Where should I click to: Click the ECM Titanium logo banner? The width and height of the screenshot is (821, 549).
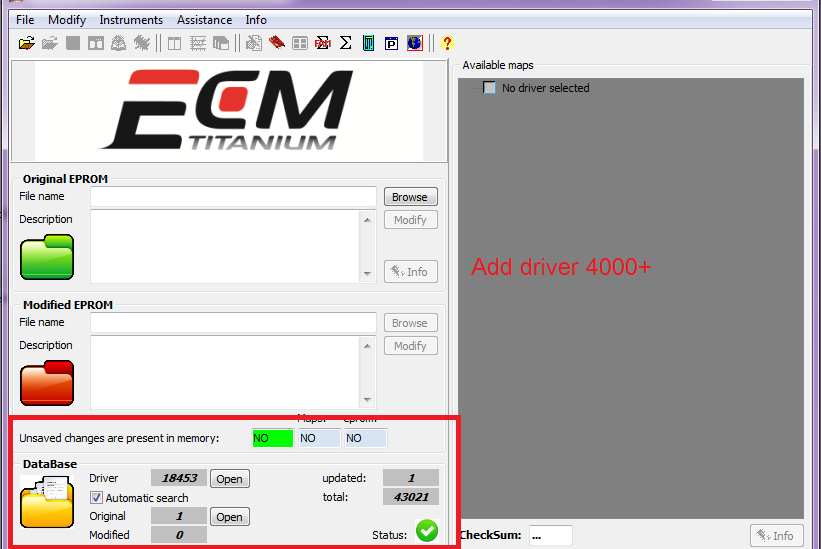[x=229, y=111]
